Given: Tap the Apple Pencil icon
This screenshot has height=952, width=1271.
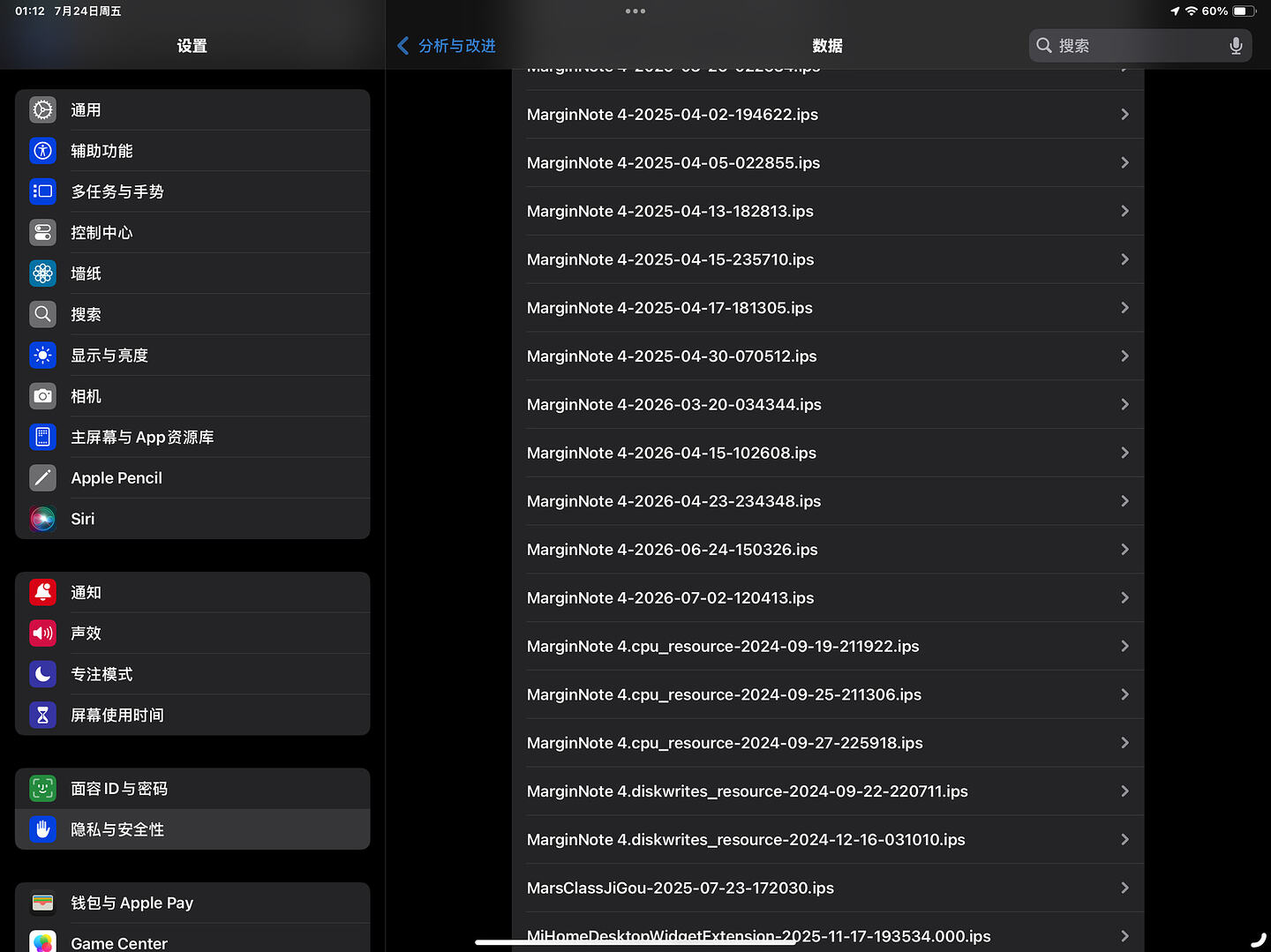Looking at the screenshot, I should (42, 478).
